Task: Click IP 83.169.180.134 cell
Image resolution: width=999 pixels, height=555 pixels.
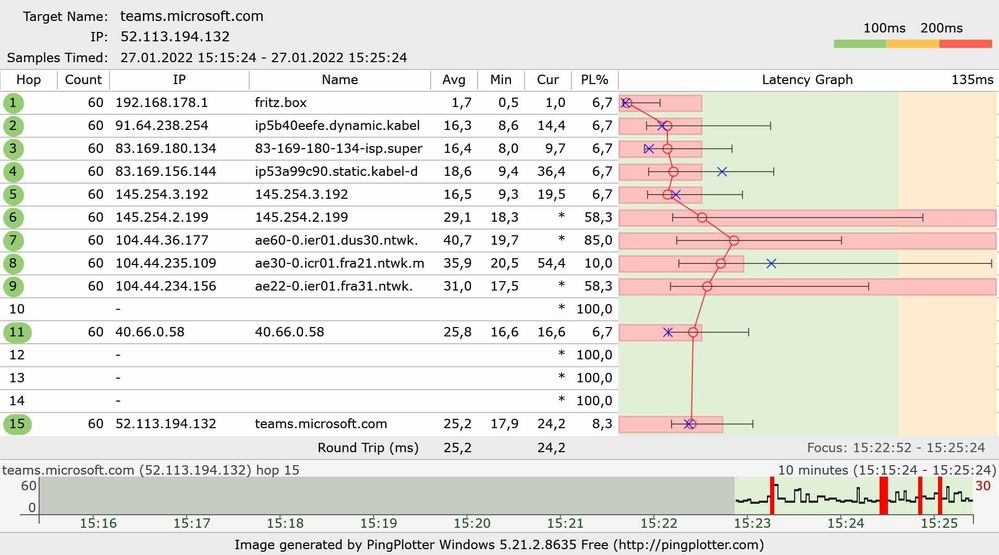Action: click(166, 148)
